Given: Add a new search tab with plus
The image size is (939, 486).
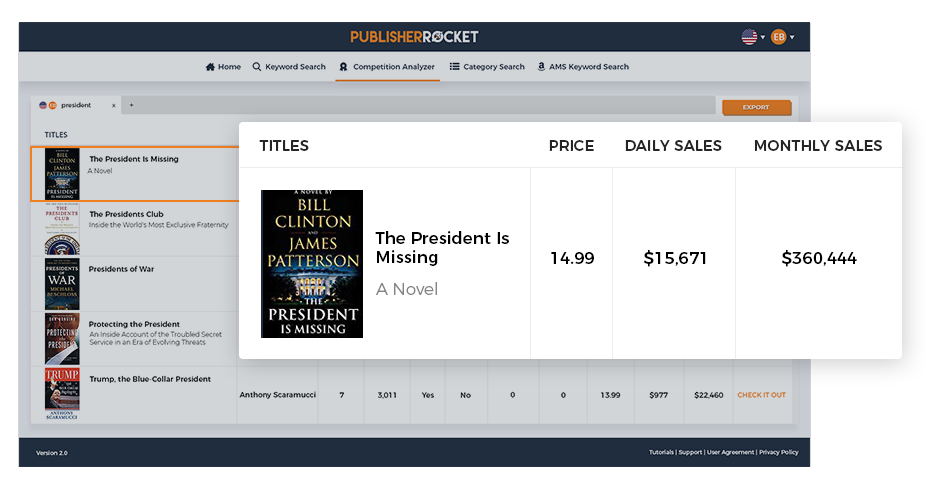Looking at the screenshot, I should 131,105.
